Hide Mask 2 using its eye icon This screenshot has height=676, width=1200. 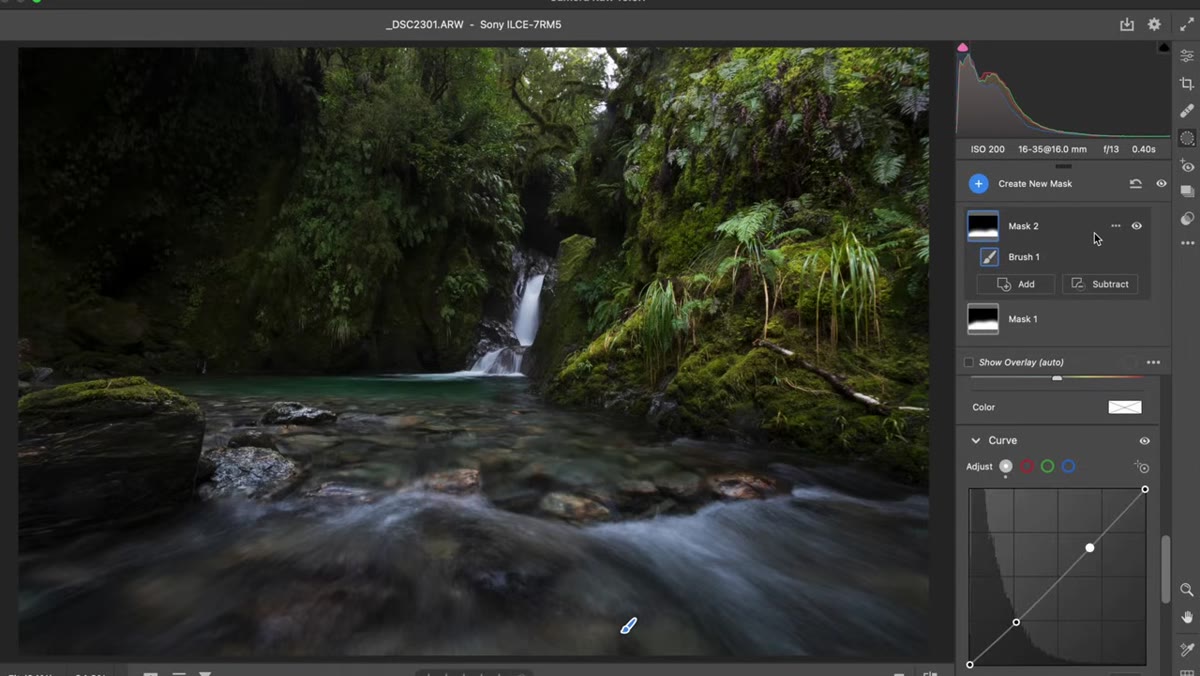[1137, 226]
